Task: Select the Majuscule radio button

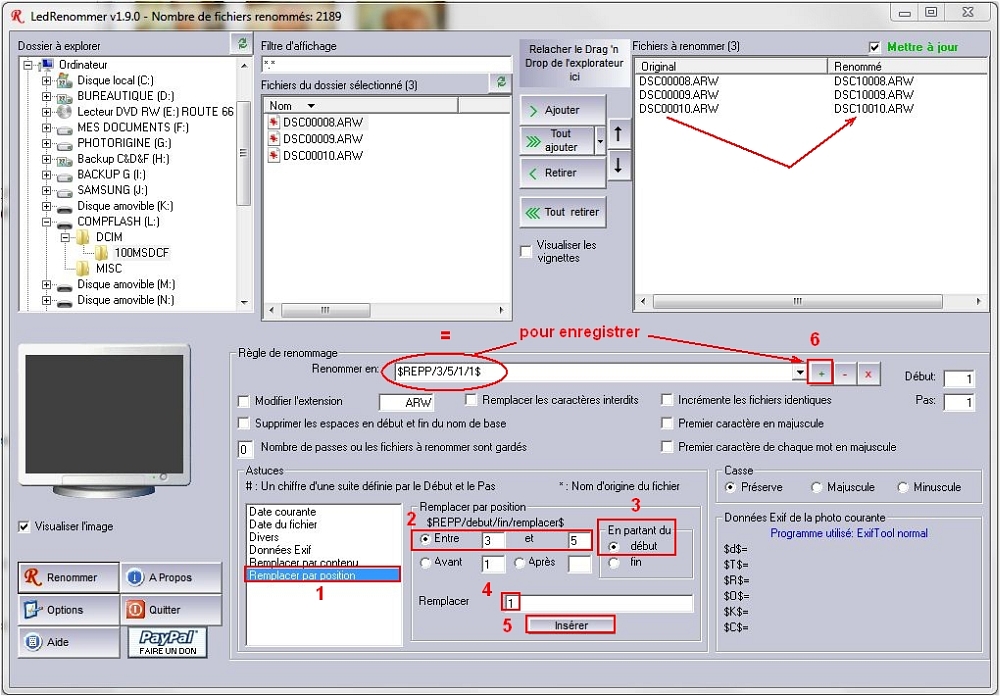Action: (817, 487)
